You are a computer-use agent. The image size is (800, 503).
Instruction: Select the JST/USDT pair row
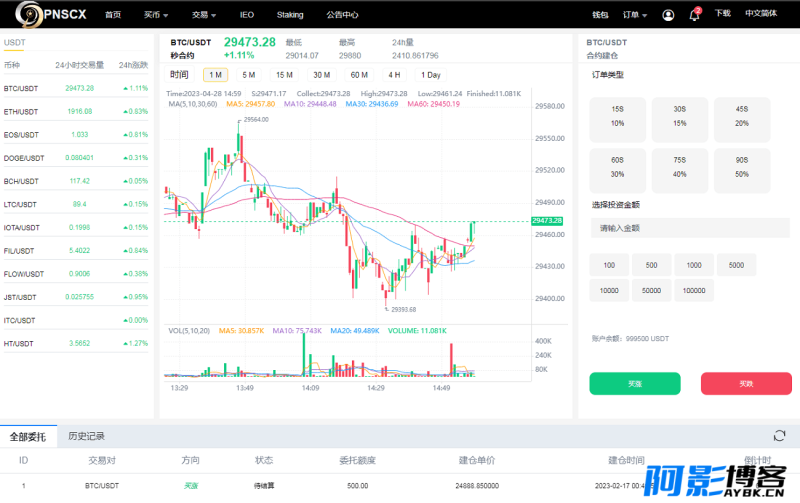point(76,297)
